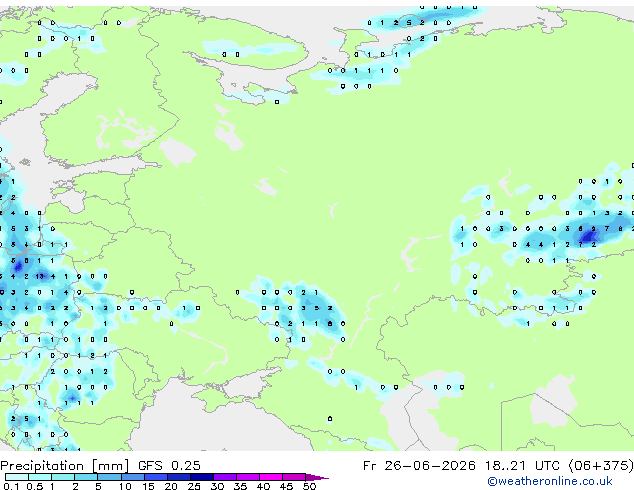Pick the 15–20 mm blue legend swatch
The height and width of the screenshot is (490, 634).
pos(155,477)
